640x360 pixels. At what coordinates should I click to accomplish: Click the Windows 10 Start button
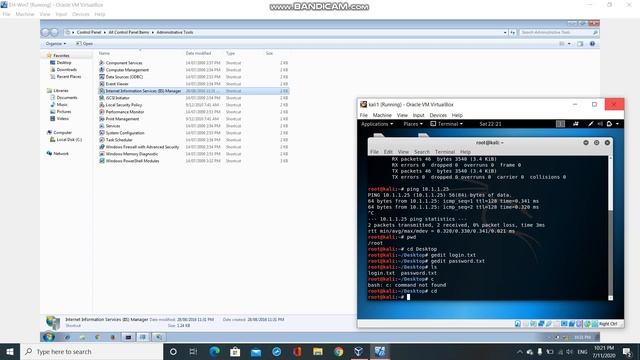coord(10,351)
